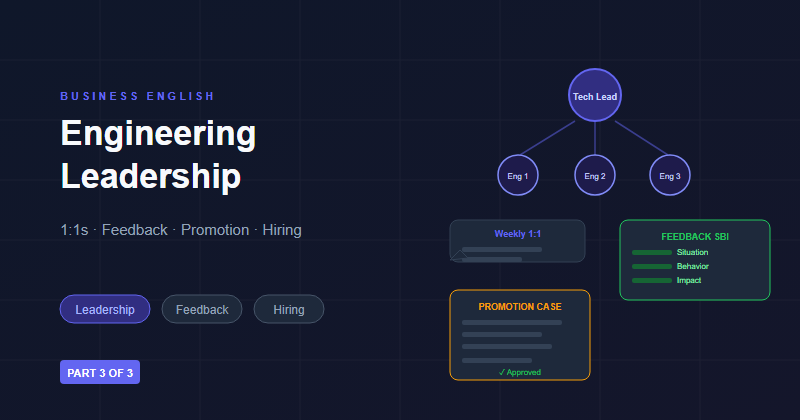Click the FEEDBACK SBI heading
Viewport: 800px width, 420px height.
click(x=695, y=237)
